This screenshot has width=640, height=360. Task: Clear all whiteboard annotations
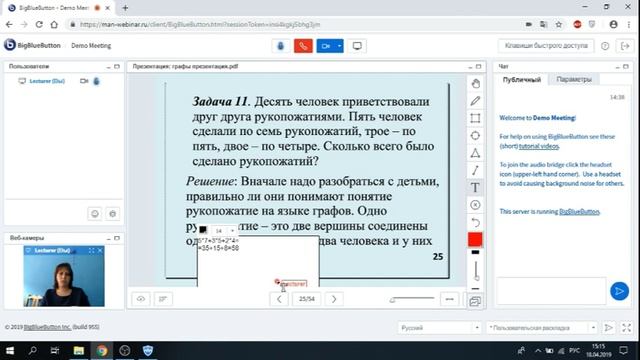coord(475,205)
